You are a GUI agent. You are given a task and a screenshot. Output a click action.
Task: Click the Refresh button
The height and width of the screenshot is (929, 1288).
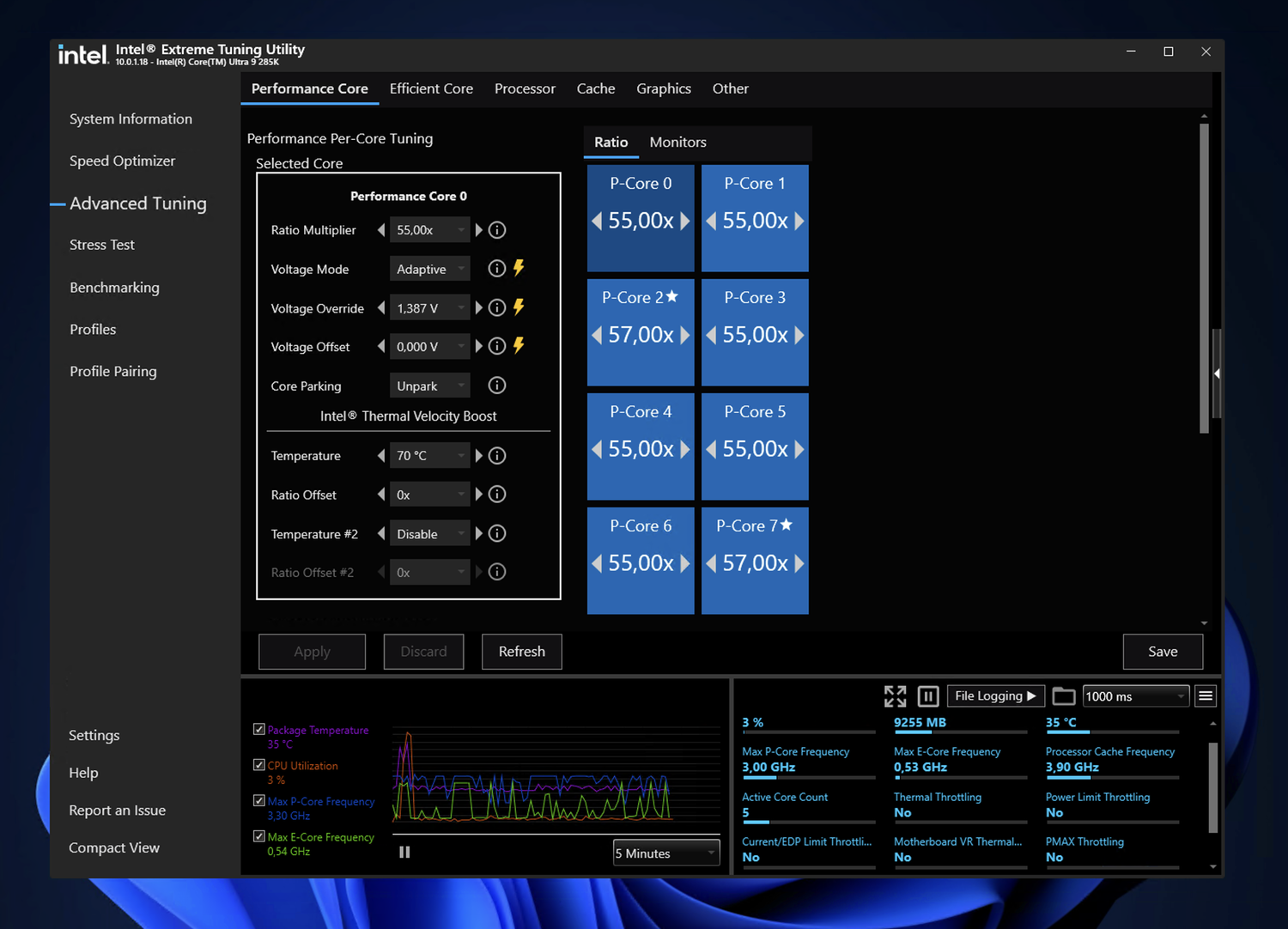click(x=522, y=652)
